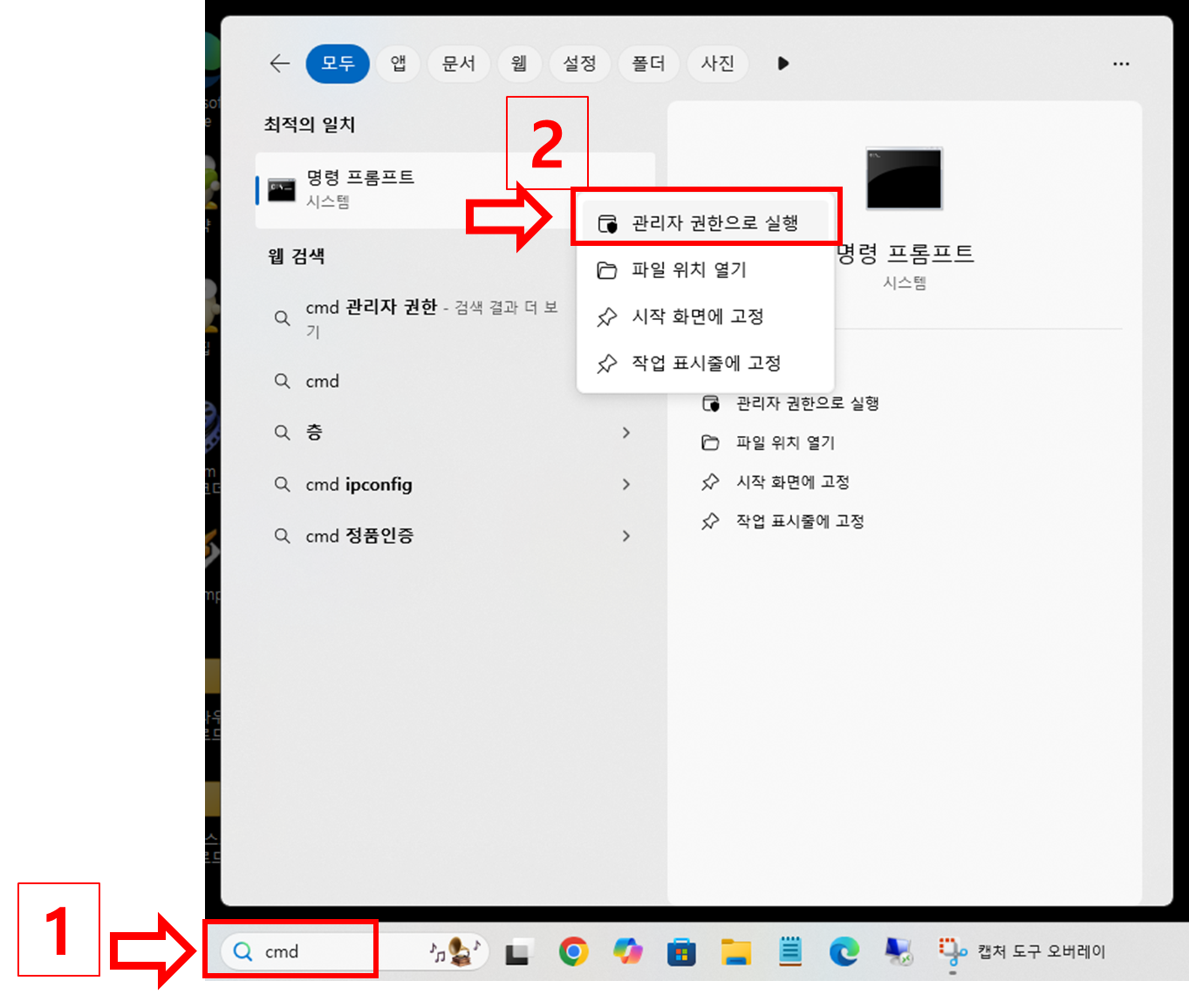Screen dimensions: 1189x1008
Task: Switch to the 사진 filter tab
Action: click(x=718, y=64)
